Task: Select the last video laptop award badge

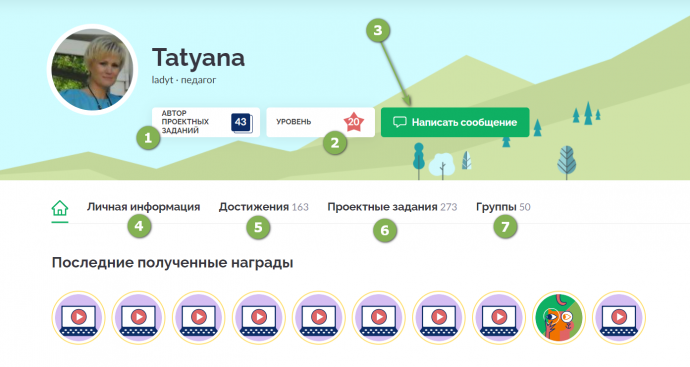Action: [619, 317]
